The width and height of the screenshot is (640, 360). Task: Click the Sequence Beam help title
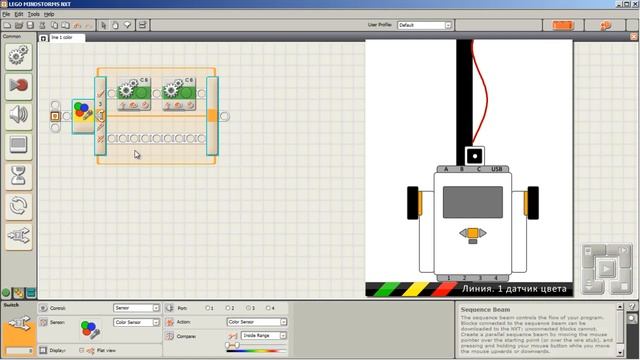485,310
